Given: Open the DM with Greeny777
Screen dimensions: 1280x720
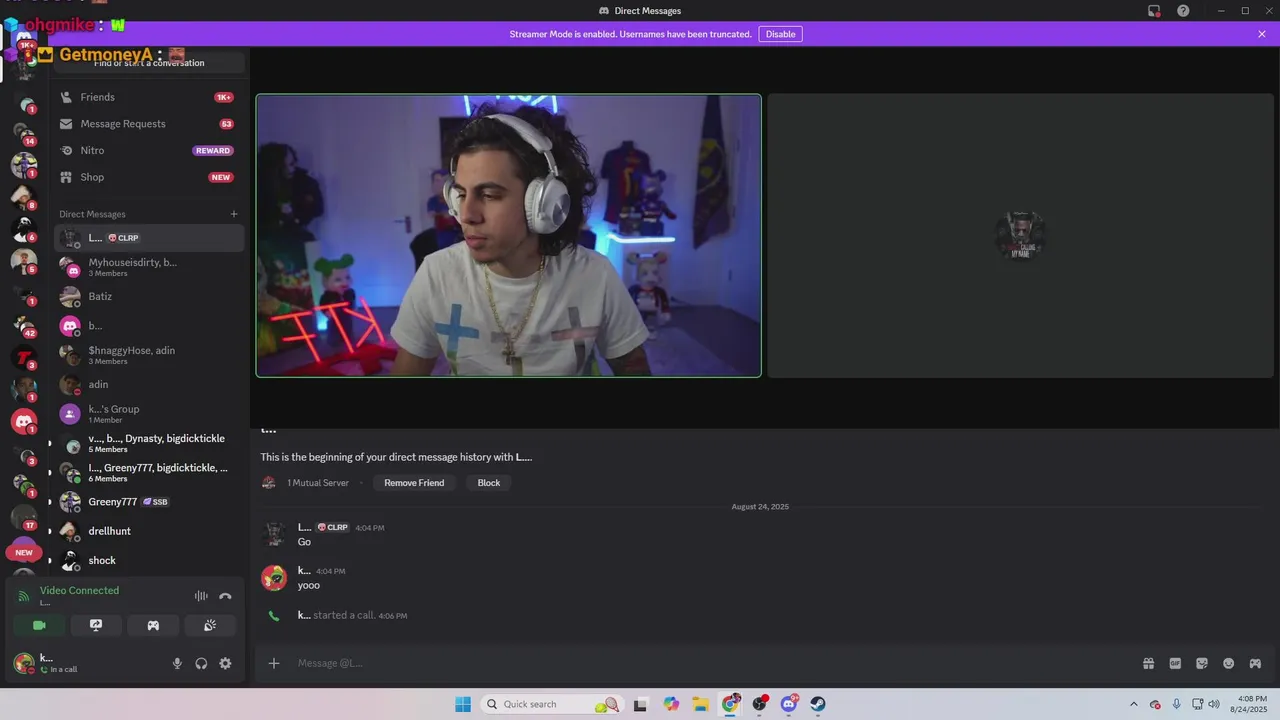Looking at the screenshot, I should point(149,502).
